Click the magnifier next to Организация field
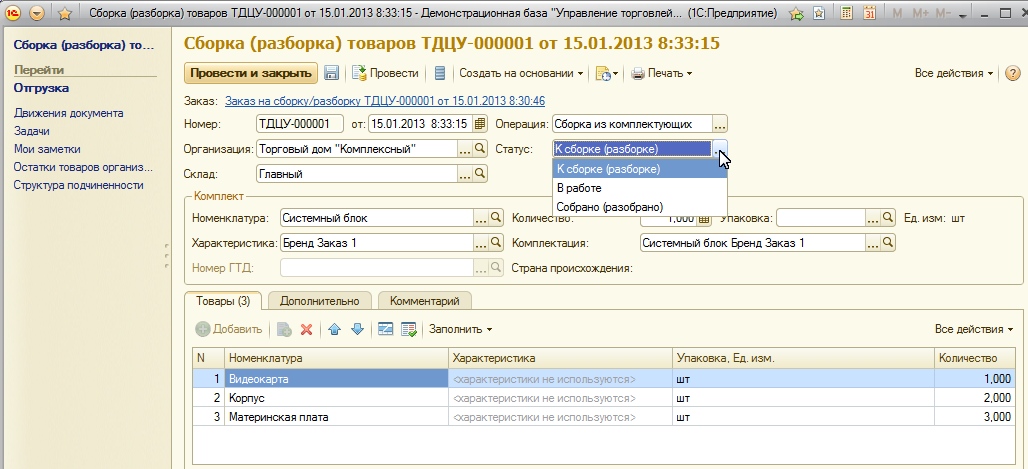 click(x=481, y=149)
